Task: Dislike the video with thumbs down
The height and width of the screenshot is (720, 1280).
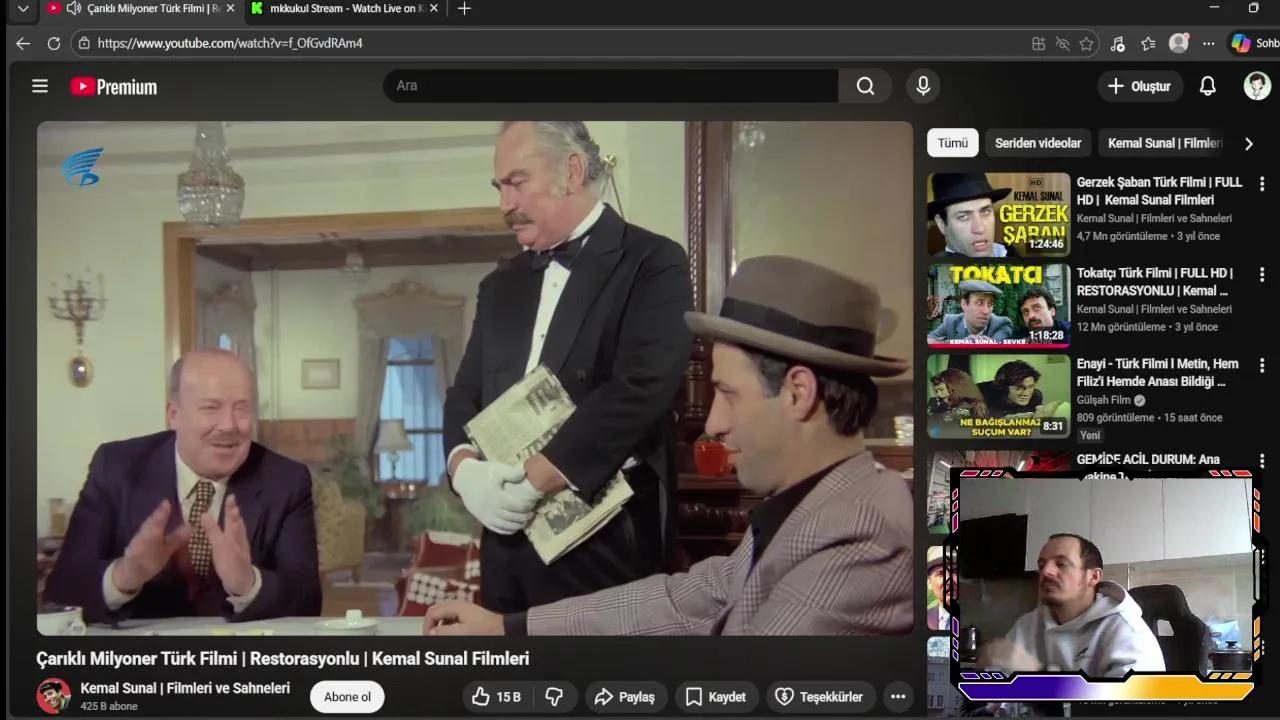Action: (554, 697)
